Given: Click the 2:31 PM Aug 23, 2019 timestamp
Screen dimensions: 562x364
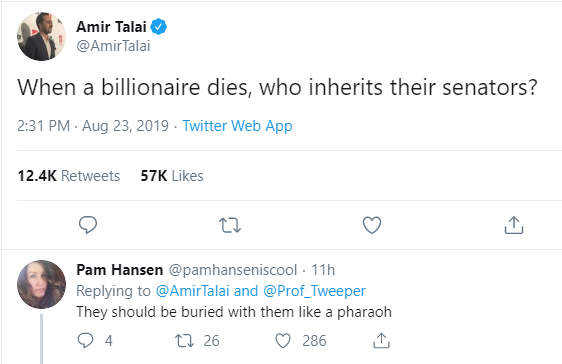Looking at the screenshot, I should click(93, 126).
